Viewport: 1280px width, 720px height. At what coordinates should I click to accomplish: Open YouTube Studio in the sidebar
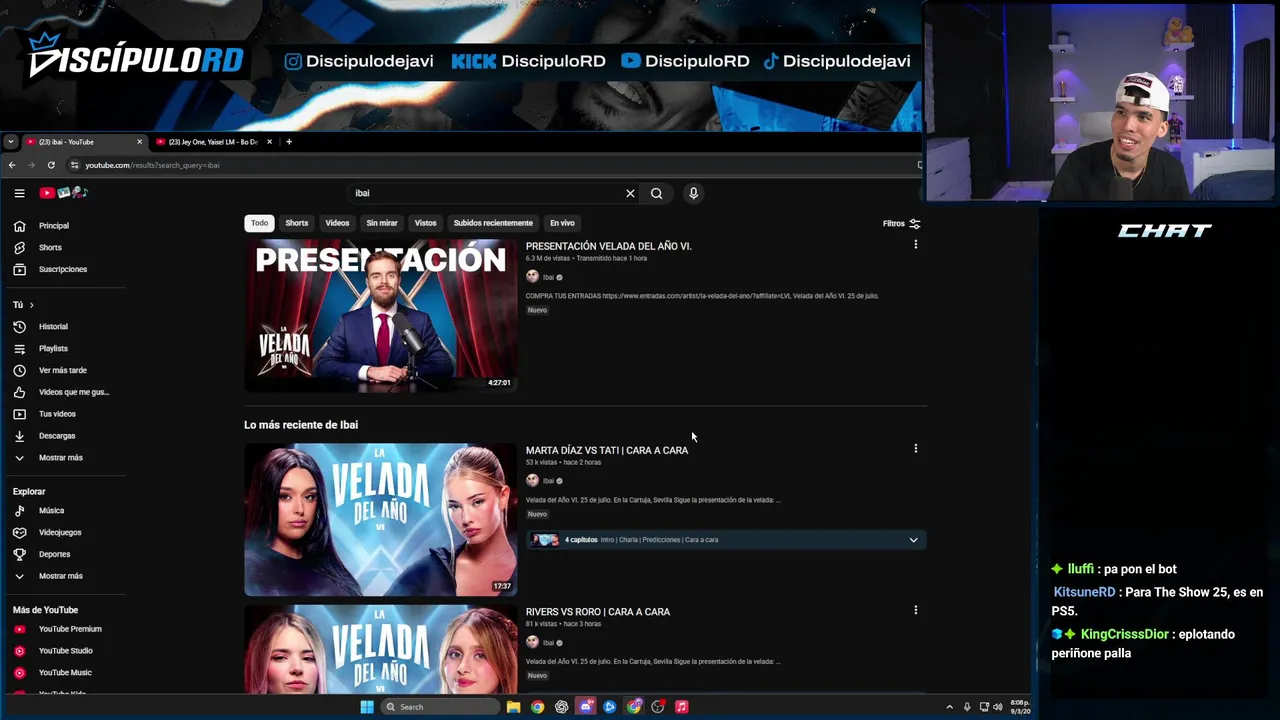coord(65,651)
